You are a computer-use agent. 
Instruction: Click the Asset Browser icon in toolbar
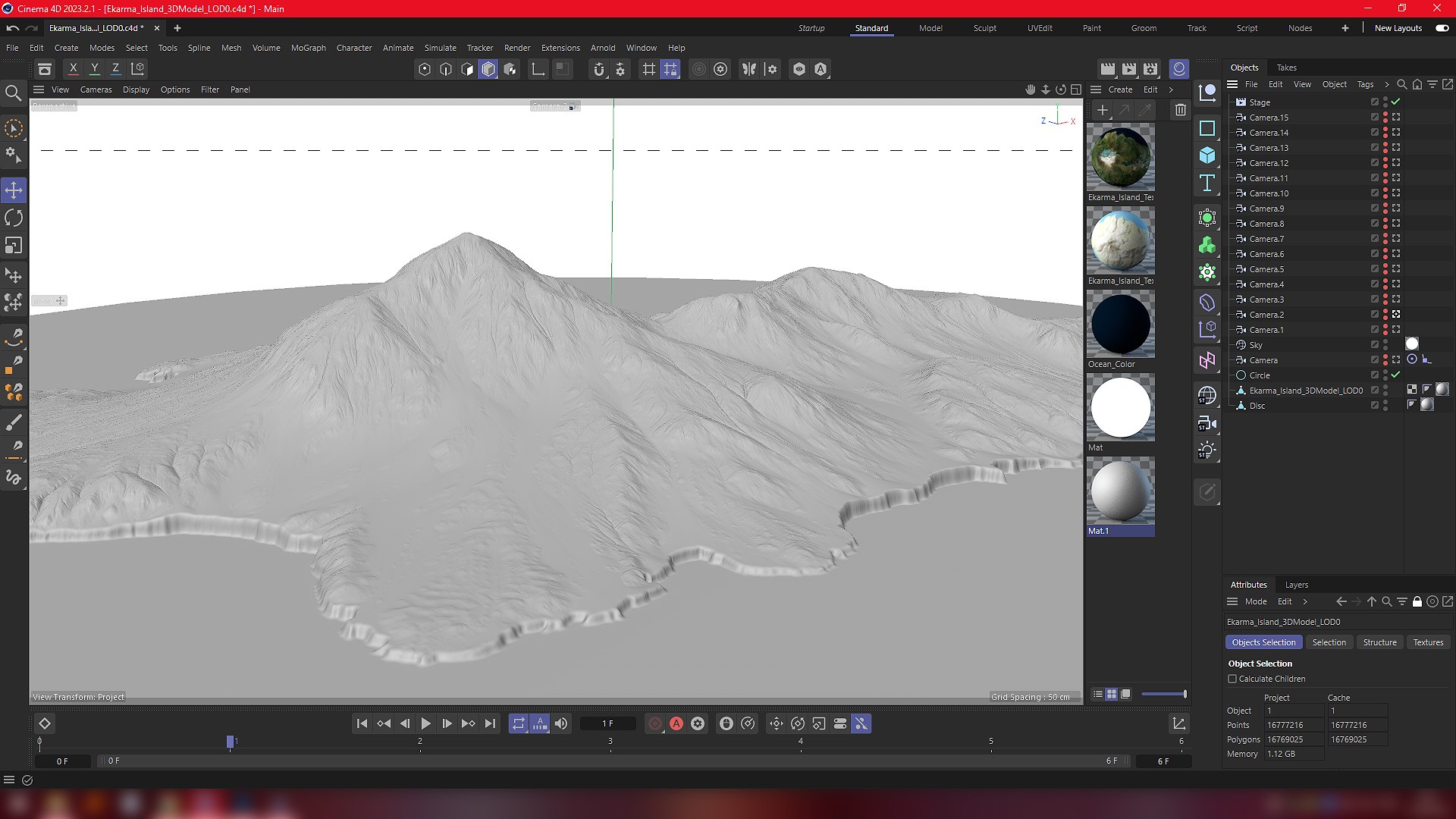[45, 69]
